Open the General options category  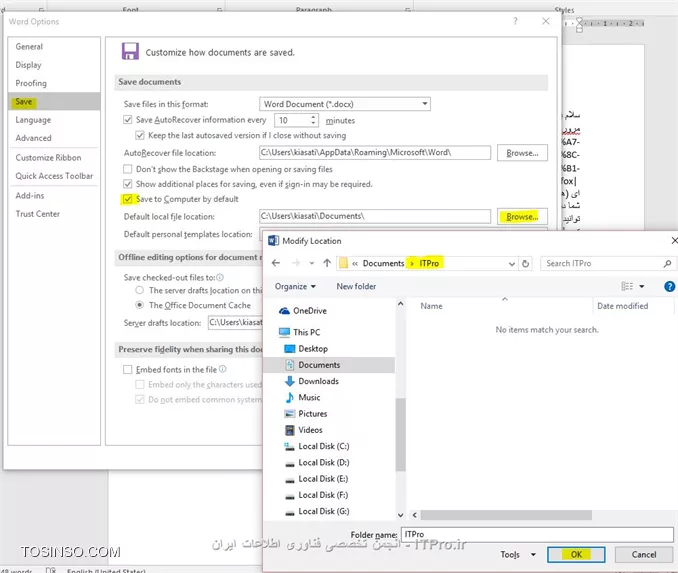coord(29,46)
